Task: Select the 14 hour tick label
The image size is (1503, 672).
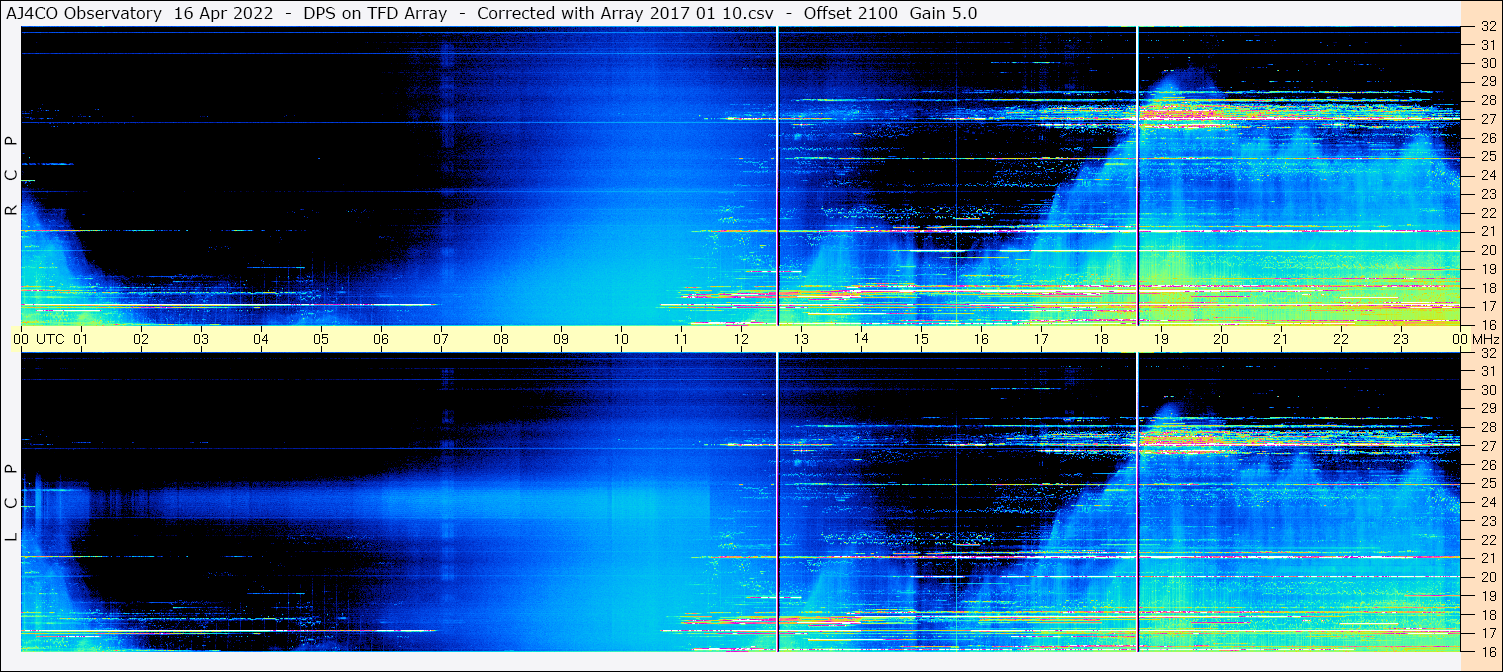Action: tap(861, 339)
